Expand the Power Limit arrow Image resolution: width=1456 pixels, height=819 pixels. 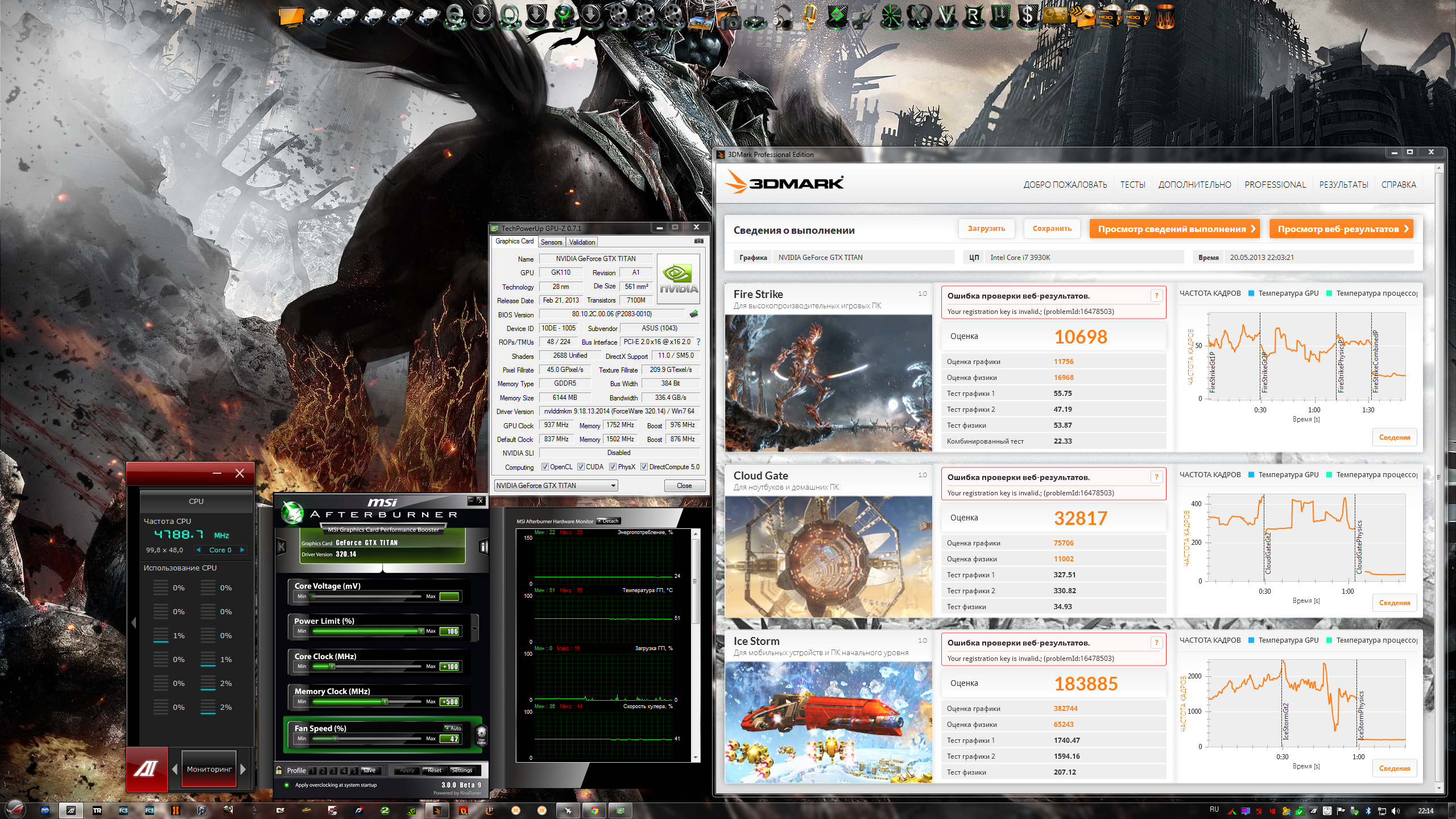click(x=475, y=628)
